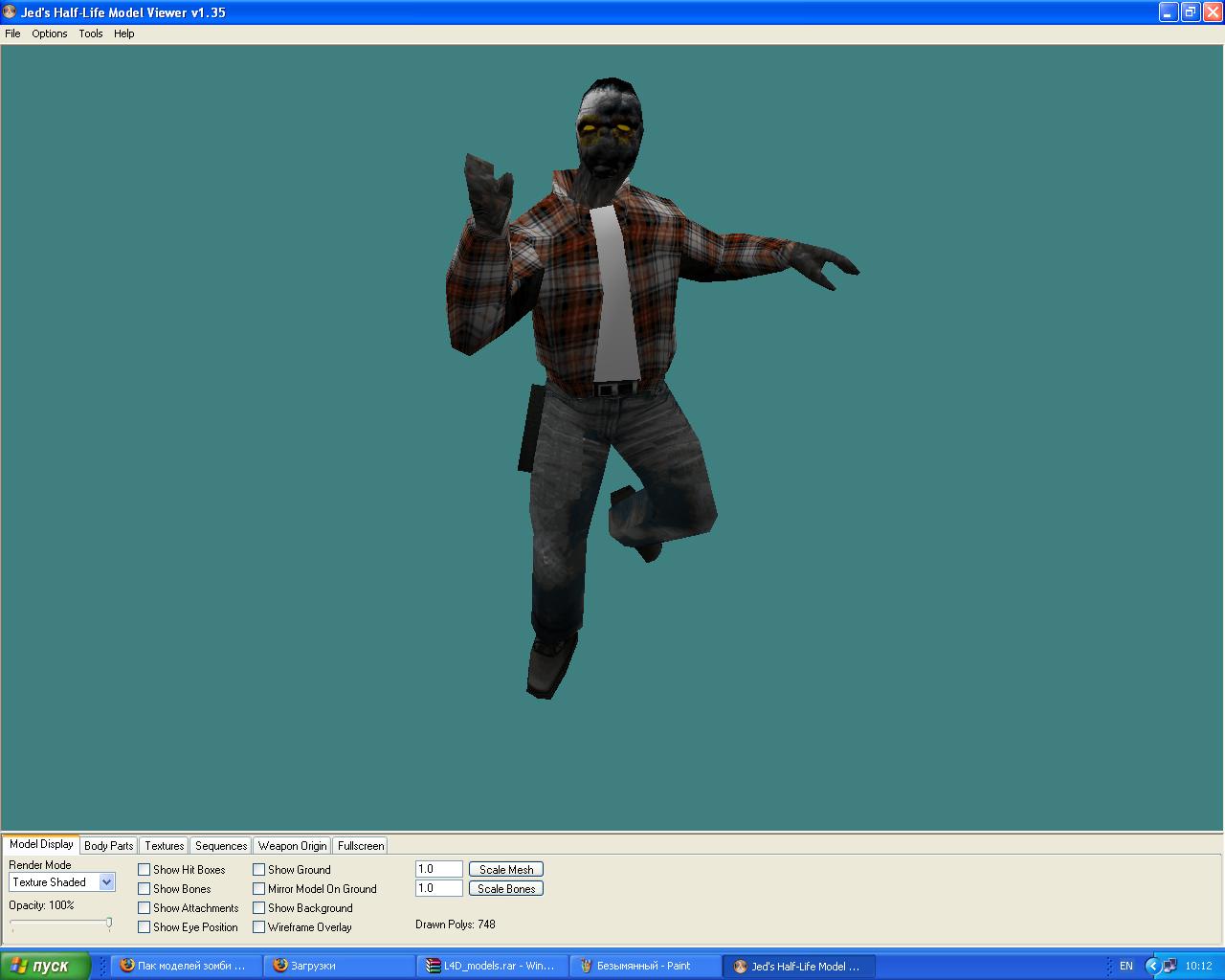Screen dimensions: 1225x980
Task: Expand hidden system tray icons arrow
Action: (1152, 967)
